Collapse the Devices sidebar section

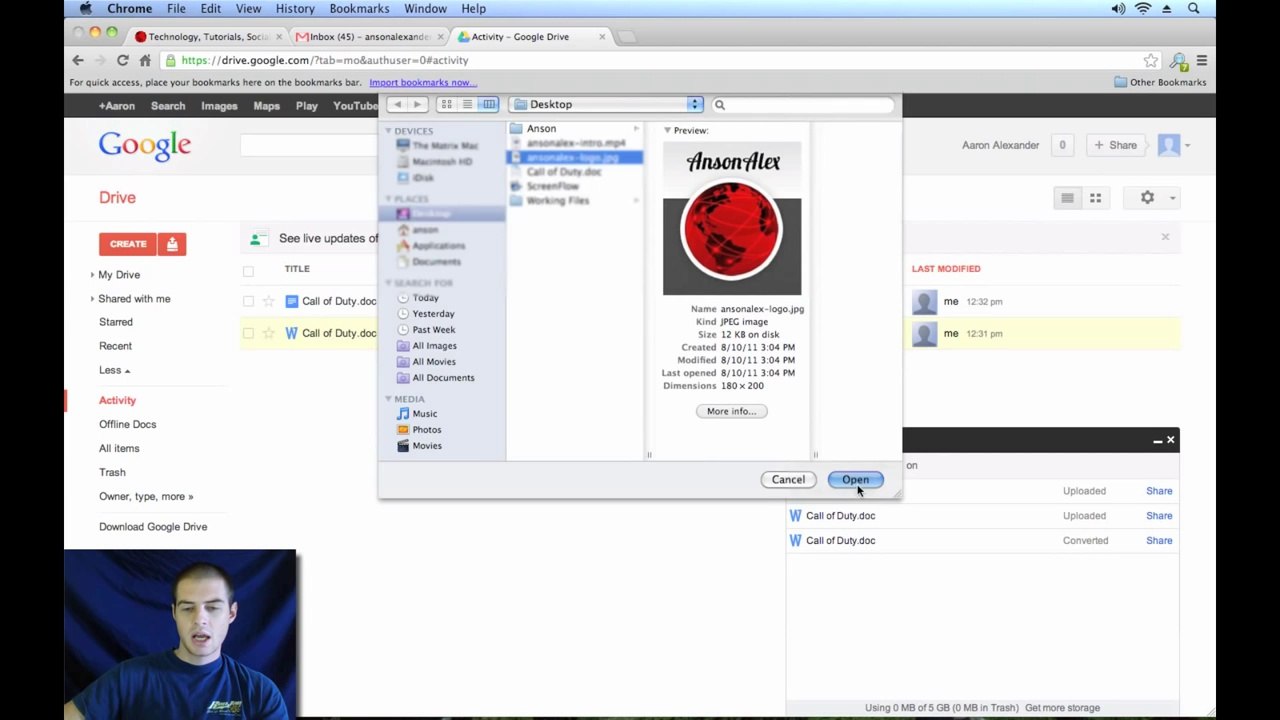[x=388, y=131]
